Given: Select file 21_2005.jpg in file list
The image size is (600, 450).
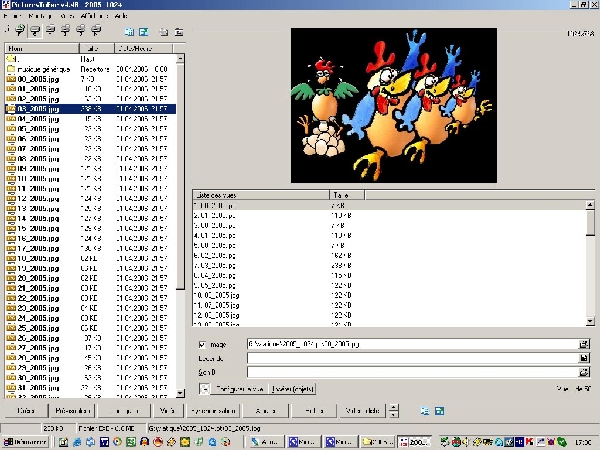Looking at the screenshot, I should click(x=91, y=288).
